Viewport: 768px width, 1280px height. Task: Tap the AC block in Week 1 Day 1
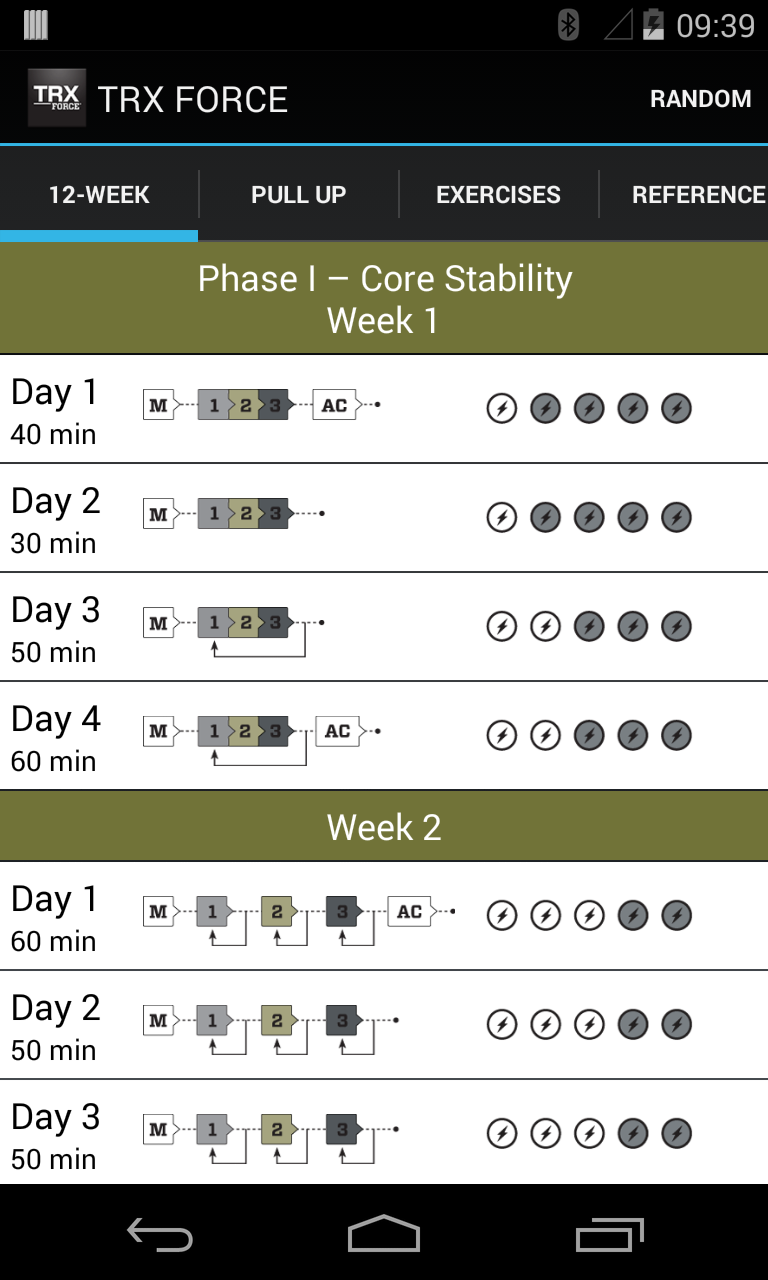tap(335, 405)
